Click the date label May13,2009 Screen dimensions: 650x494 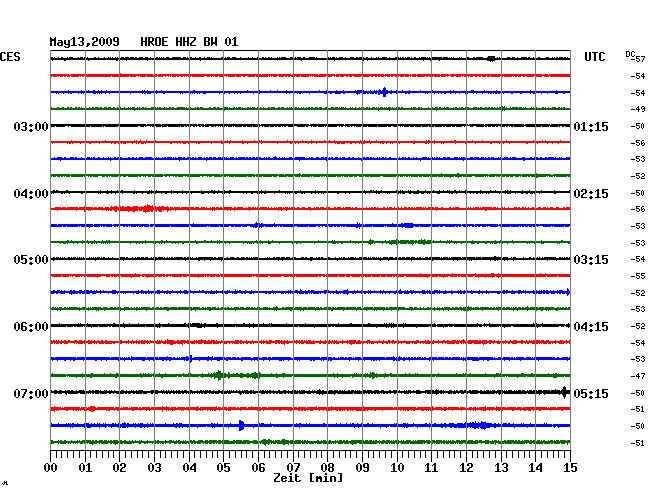(84, 42)
